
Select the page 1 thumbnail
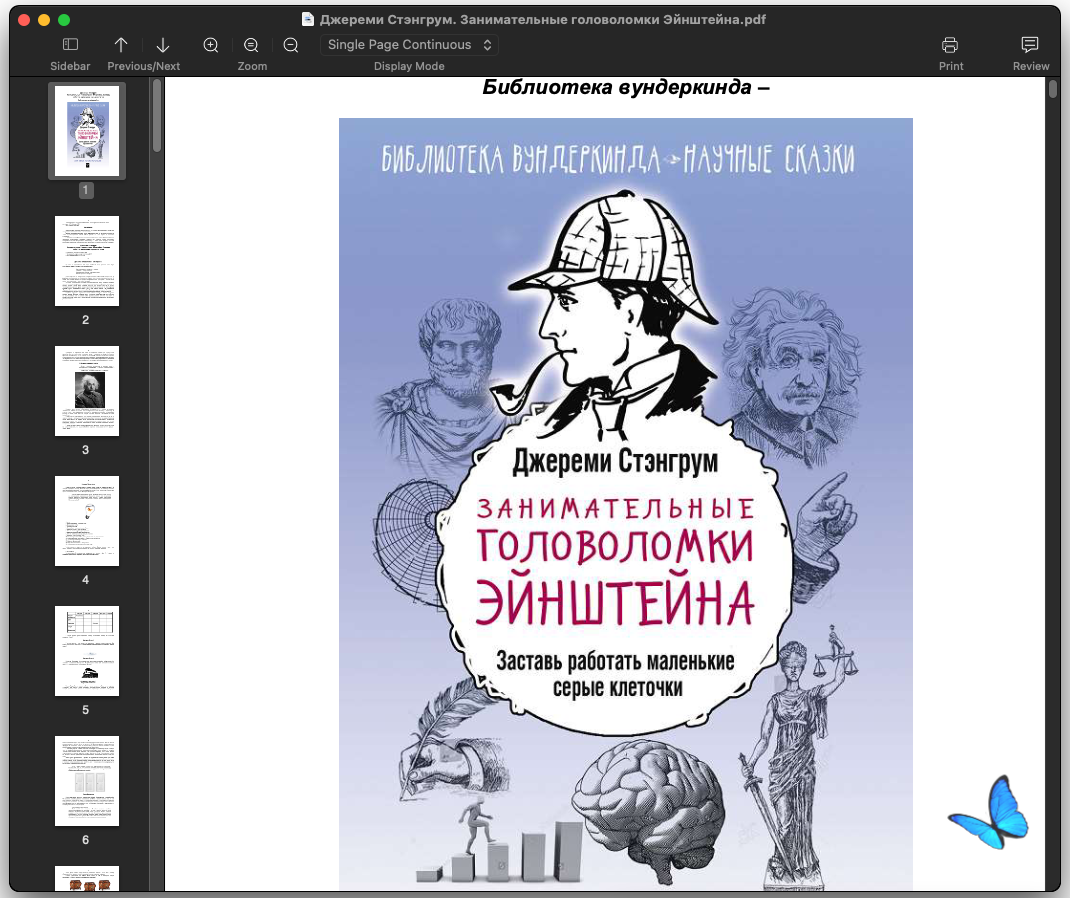pos(87,130)
